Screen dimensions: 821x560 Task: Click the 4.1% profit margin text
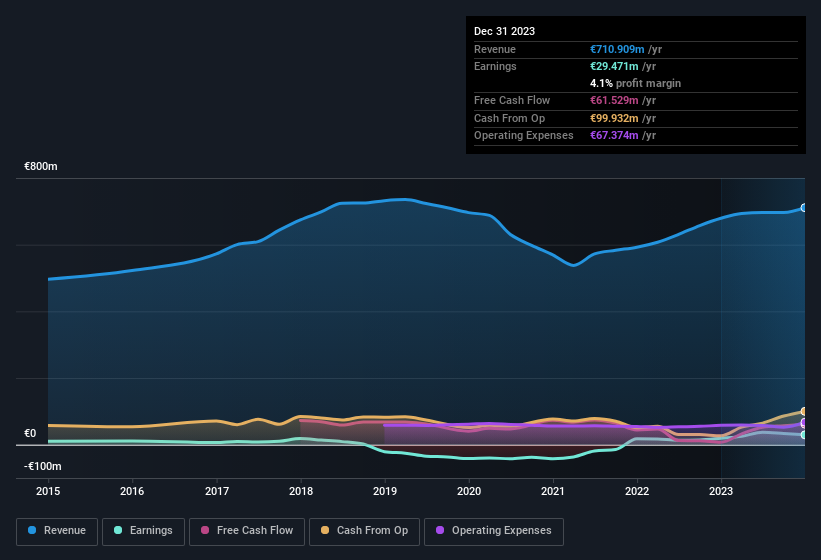(635, 83)
